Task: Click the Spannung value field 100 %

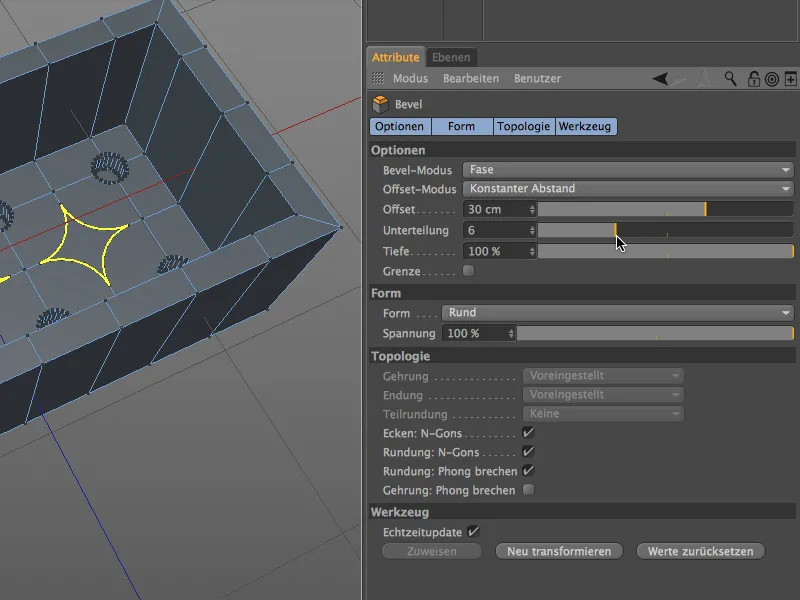Action: 474,334
